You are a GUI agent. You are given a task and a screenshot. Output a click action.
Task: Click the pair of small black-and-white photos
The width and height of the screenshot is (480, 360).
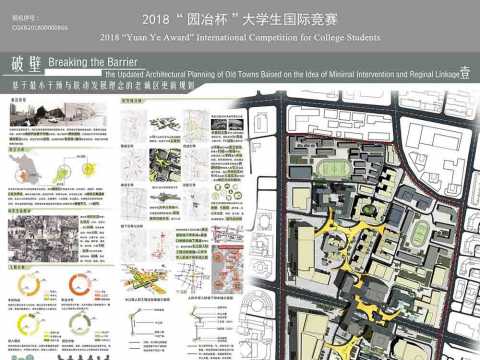pyautogui.click(x=227, y=124)
